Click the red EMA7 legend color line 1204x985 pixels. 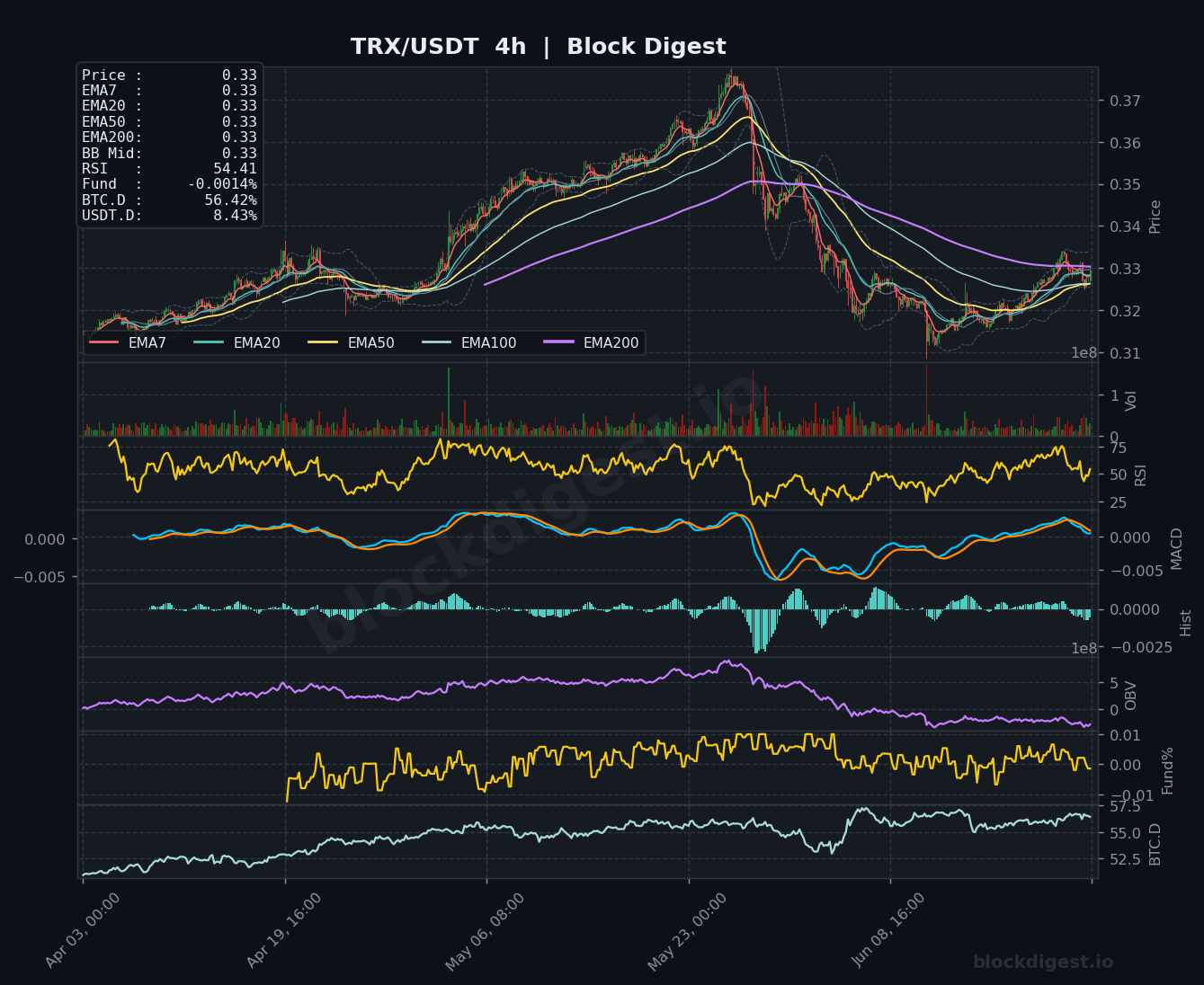click(x=104, y=342)
